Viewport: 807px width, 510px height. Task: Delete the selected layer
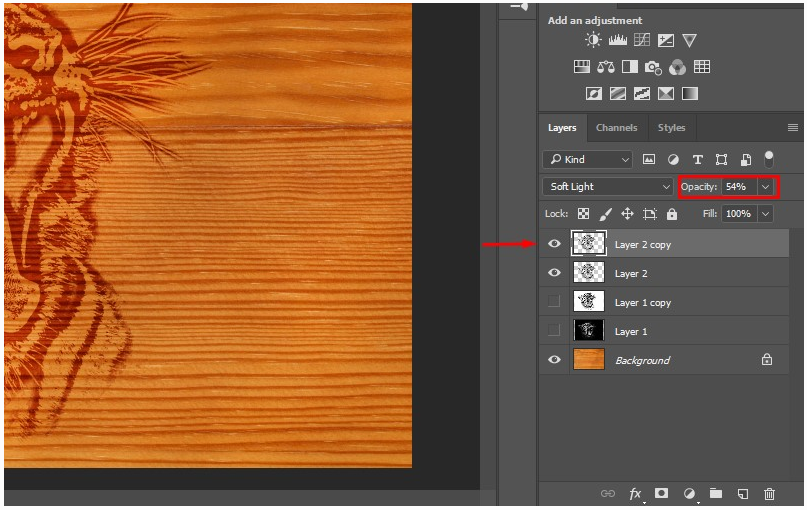pos(769,494)
